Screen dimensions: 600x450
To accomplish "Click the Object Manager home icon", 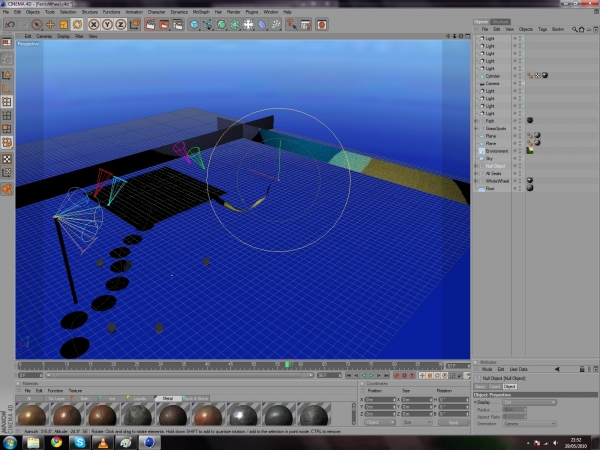I will pyautogui.click(x=581, y=29).
